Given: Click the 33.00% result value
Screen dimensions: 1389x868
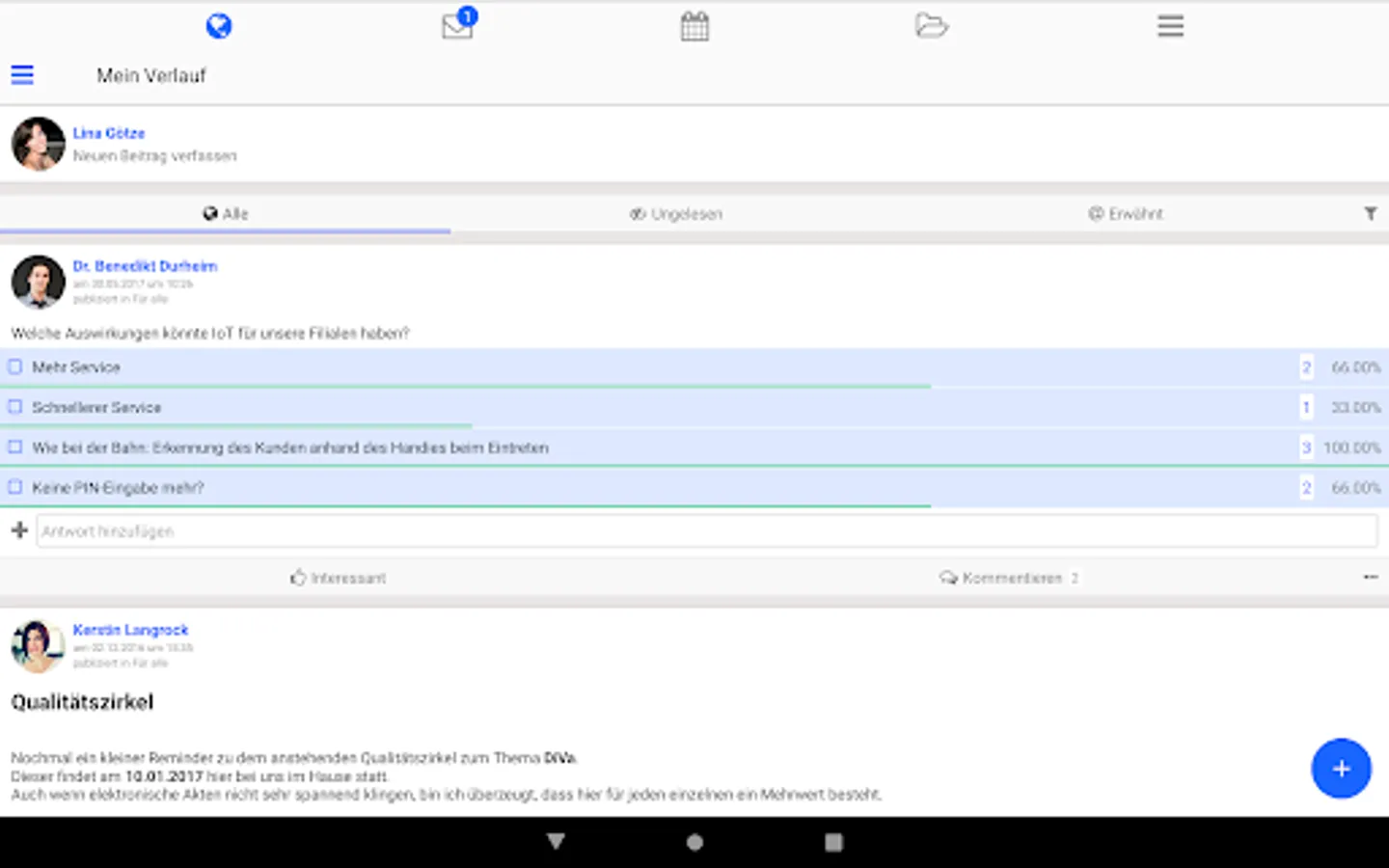Looking at the screenshot, I should point(1355,407).
